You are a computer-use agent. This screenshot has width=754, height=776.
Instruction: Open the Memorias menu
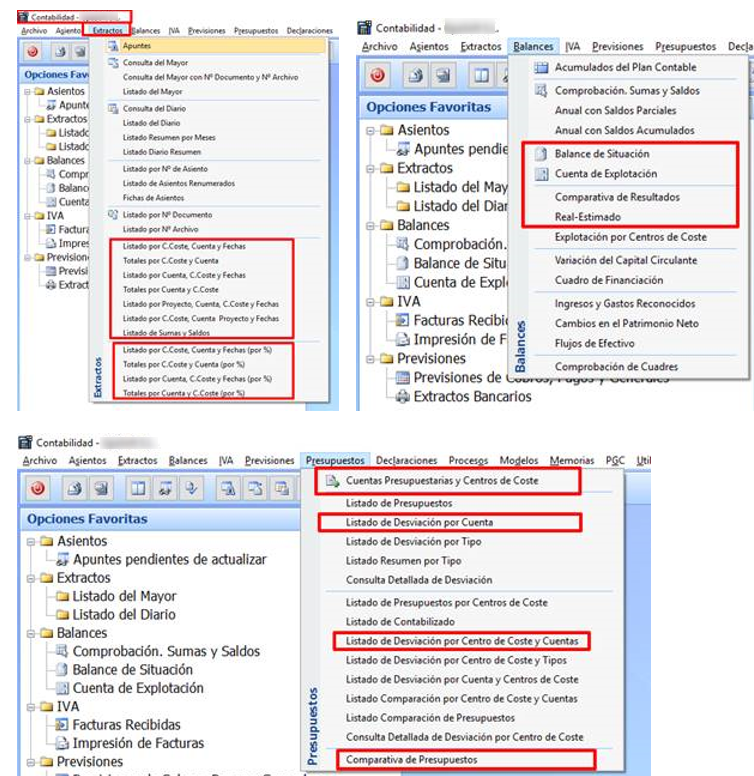[571, 461]
